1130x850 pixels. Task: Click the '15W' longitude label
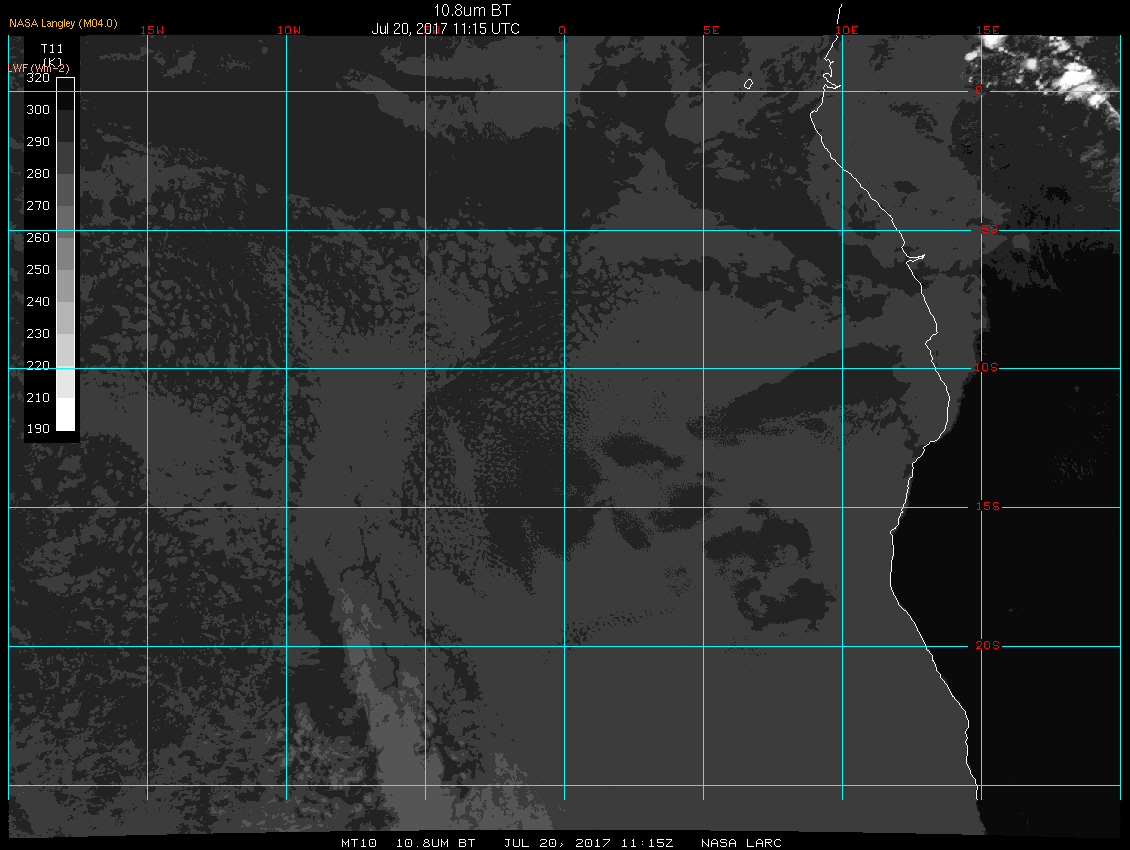coord(152,30)
